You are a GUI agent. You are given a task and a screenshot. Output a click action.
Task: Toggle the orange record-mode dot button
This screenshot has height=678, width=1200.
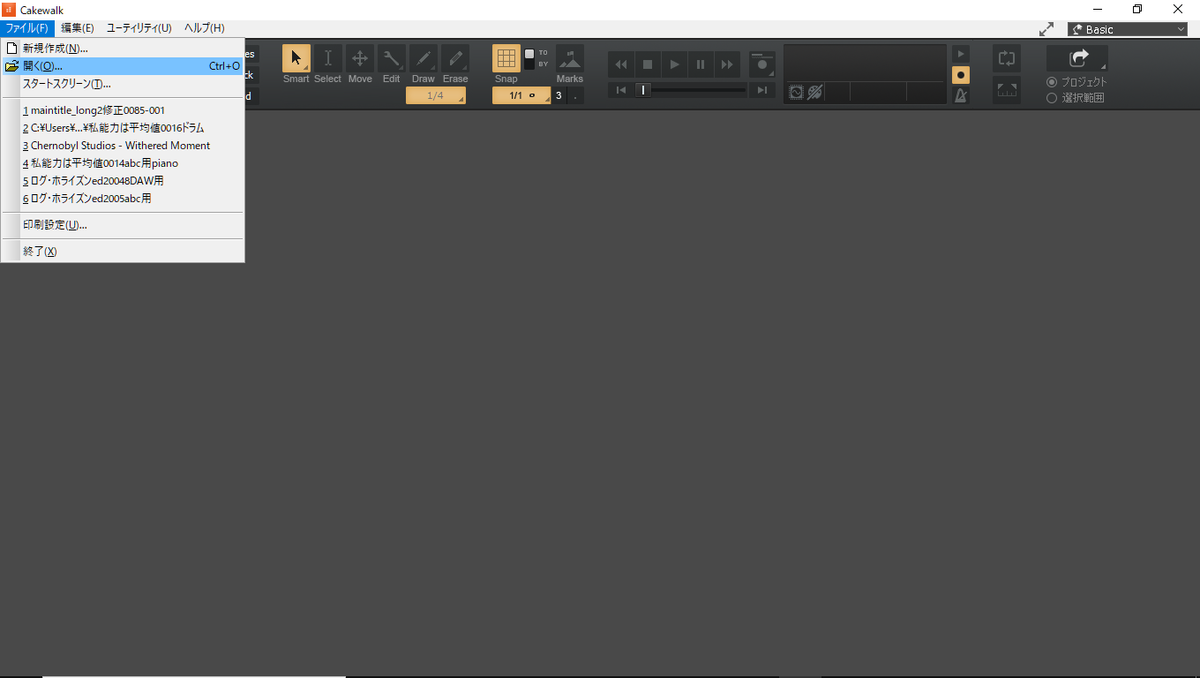[x=961, y=75]
